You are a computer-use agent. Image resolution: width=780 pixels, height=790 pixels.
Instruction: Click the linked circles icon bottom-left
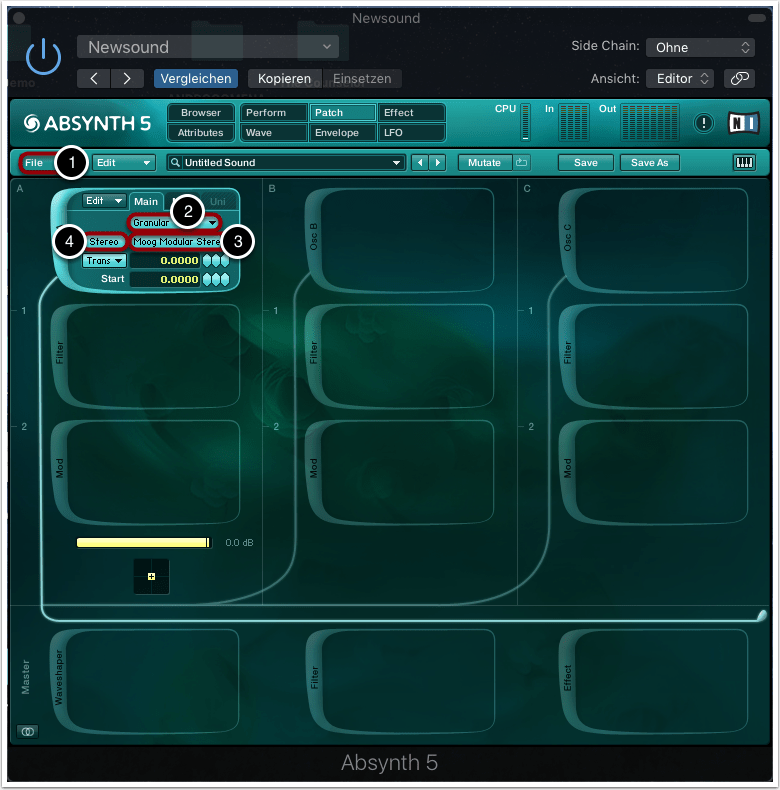click(x=28, y=731)
